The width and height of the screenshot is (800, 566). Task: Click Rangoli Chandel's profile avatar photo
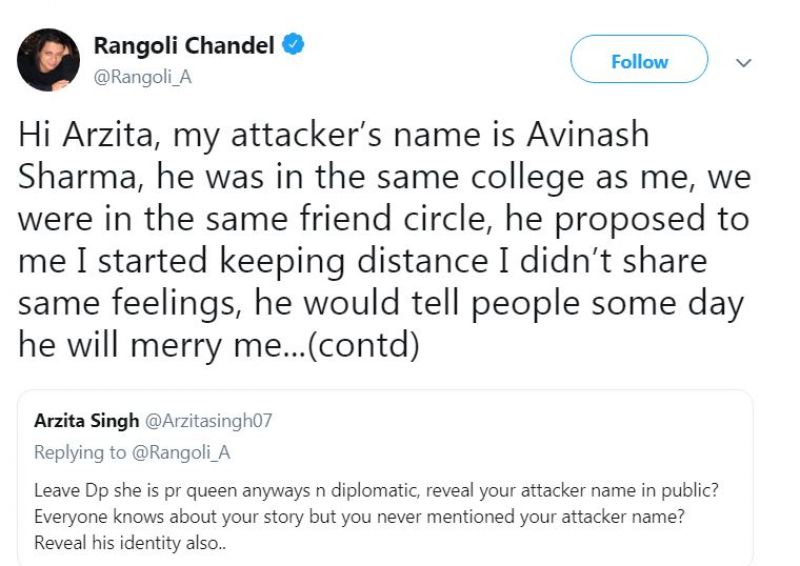coord(47,61)
